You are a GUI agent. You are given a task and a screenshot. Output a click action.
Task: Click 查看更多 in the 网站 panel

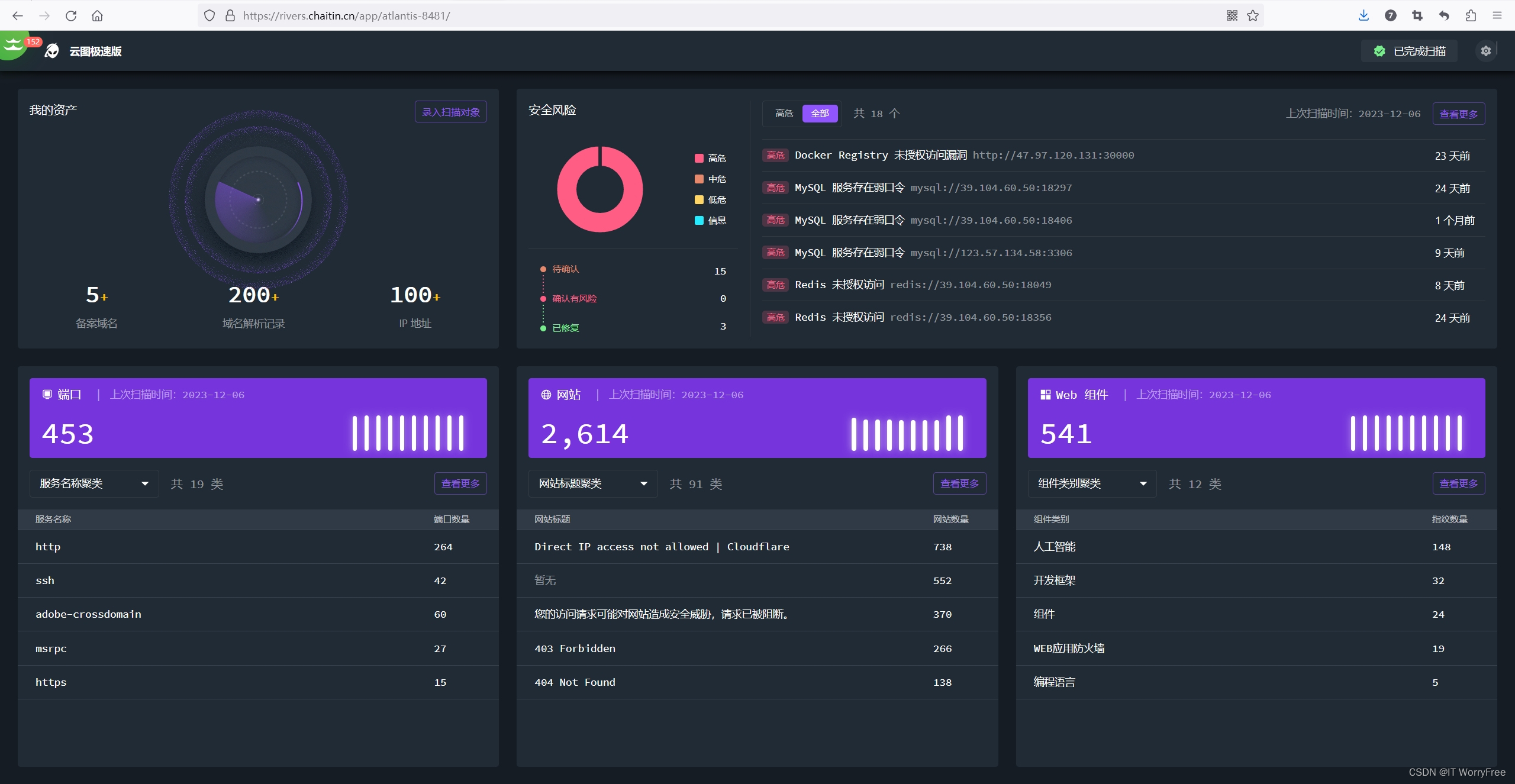(x=960, y=483)
